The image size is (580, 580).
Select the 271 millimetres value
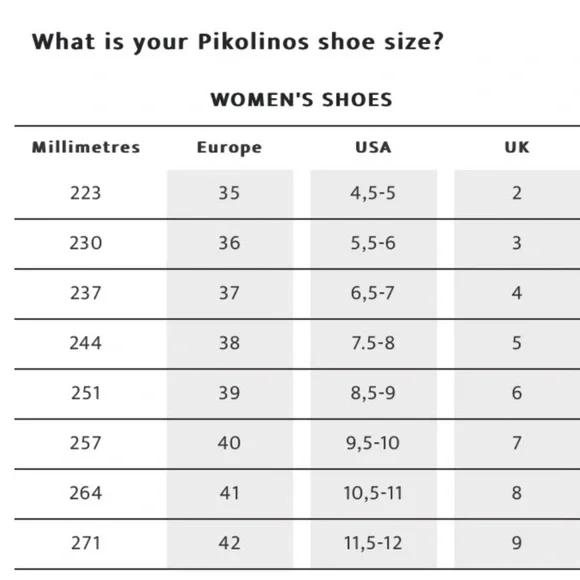pyautogui.click(x=85, y=543)
